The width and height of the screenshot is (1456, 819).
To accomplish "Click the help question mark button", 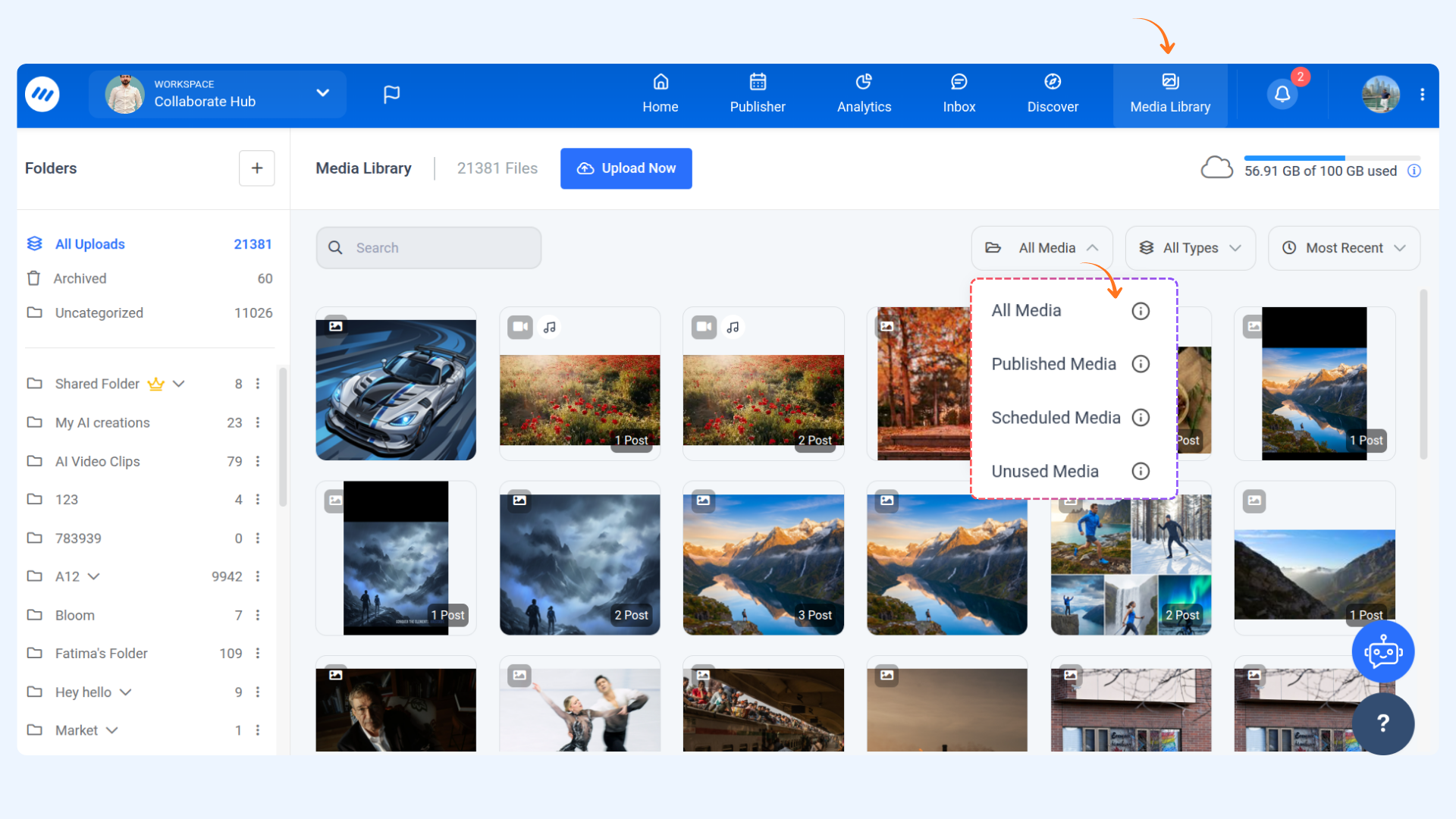I will [1382, 723].
